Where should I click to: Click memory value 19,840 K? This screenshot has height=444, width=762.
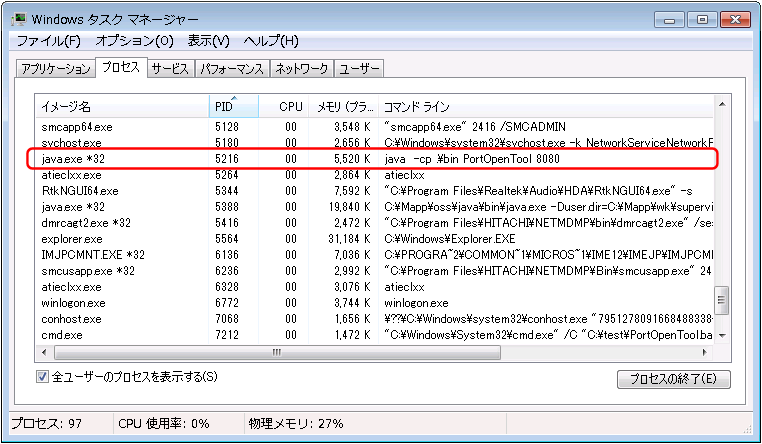349,207
